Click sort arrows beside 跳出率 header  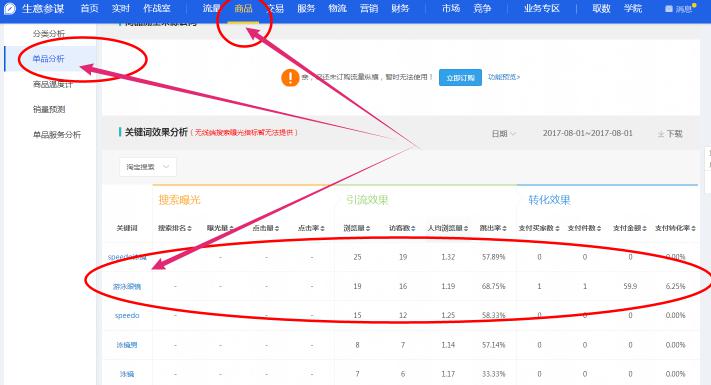504,228
